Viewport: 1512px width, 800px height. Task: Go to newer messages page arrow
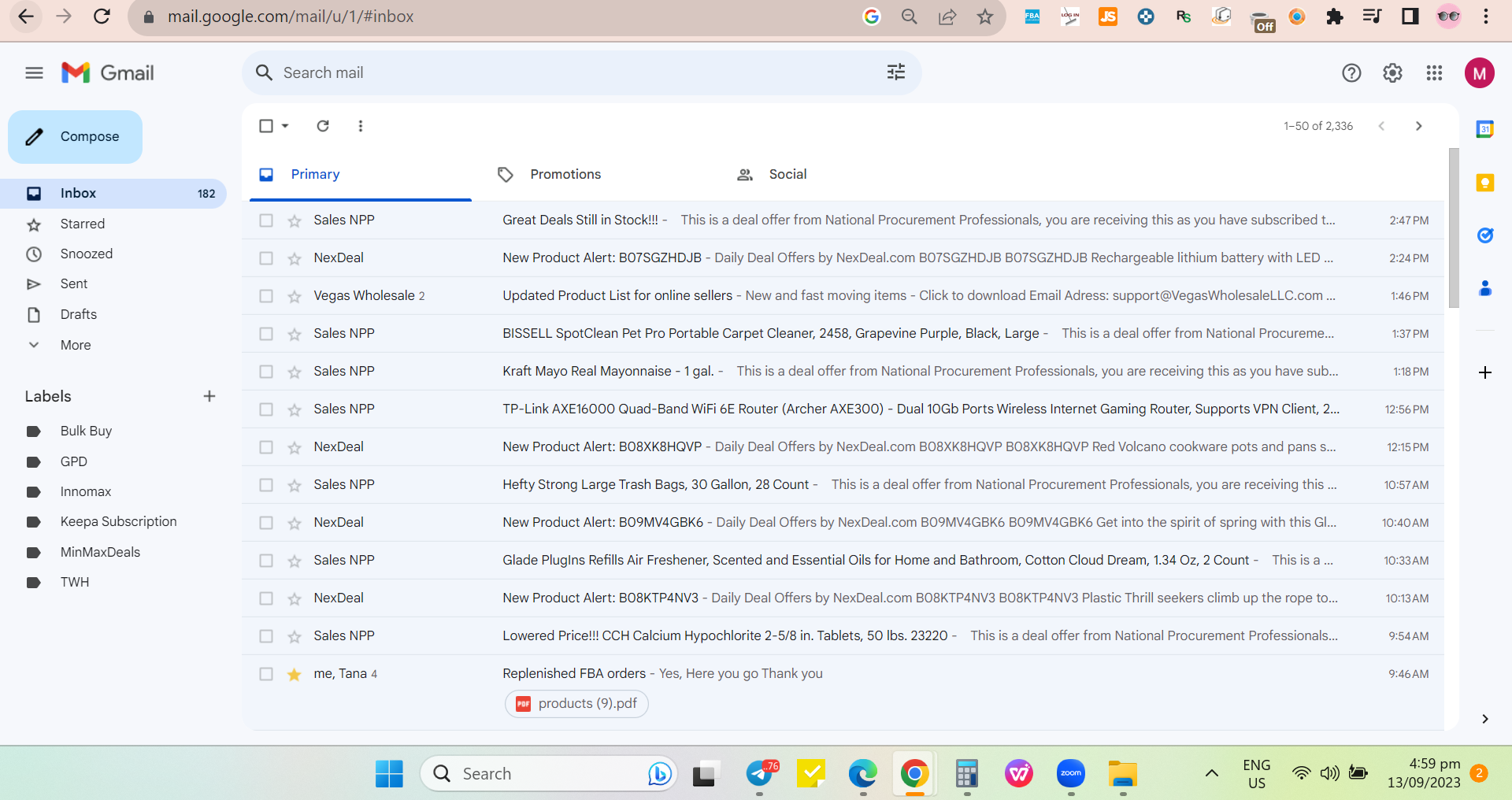point(1381,126)
